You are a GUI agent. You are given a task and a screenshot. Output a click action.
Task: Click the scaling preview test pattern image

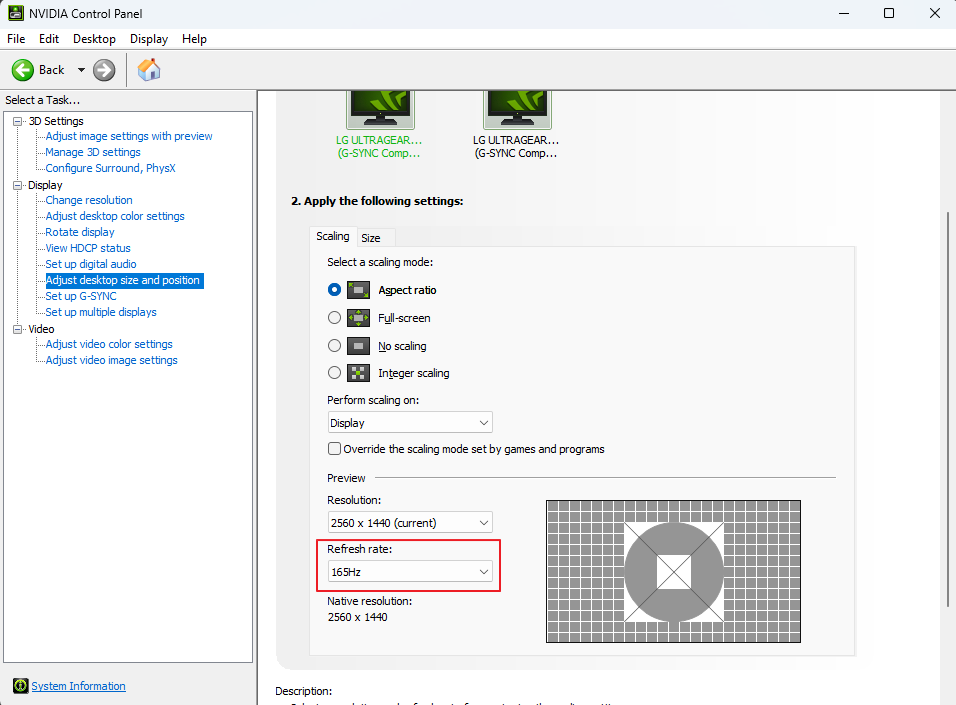tap(673, 571)
